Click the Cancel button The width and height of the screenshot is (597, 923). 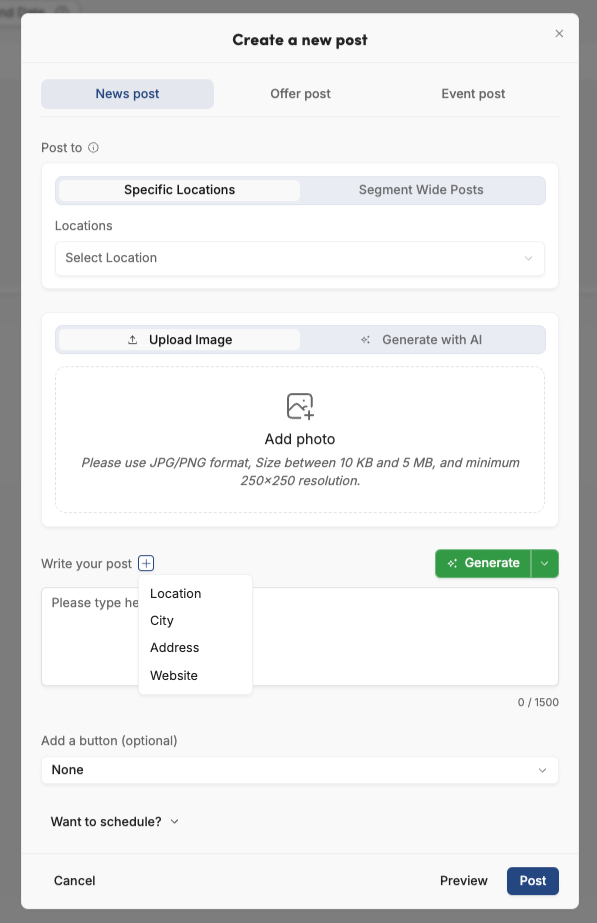coord(74,881)
